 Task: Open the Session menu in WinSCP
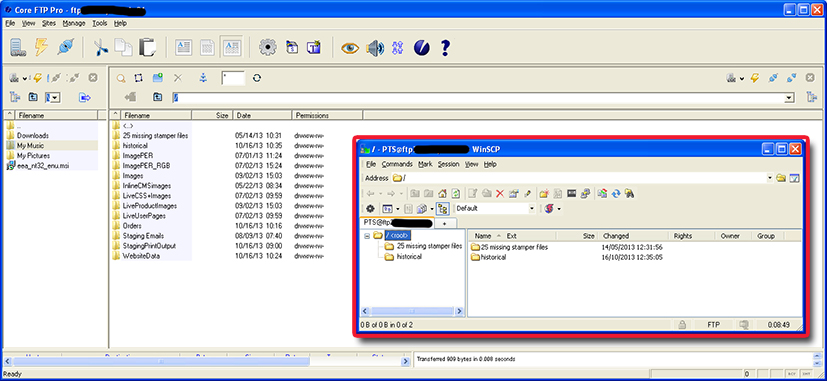point(448,164)
